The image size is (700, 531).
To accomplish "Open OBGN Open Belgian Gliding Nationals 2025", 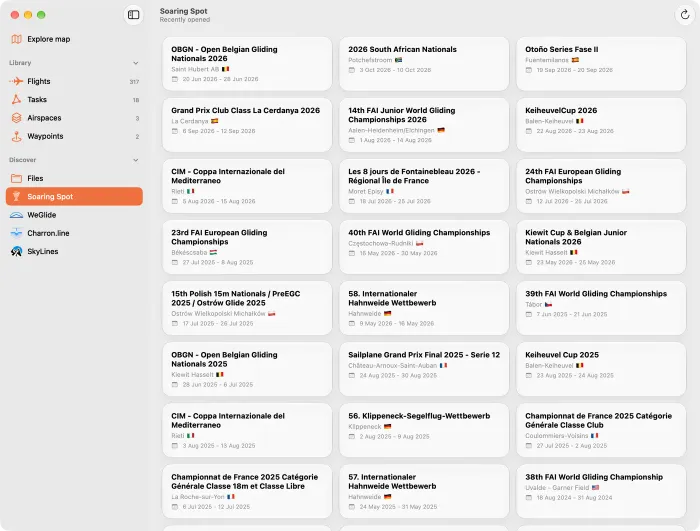I will (247, 369).
